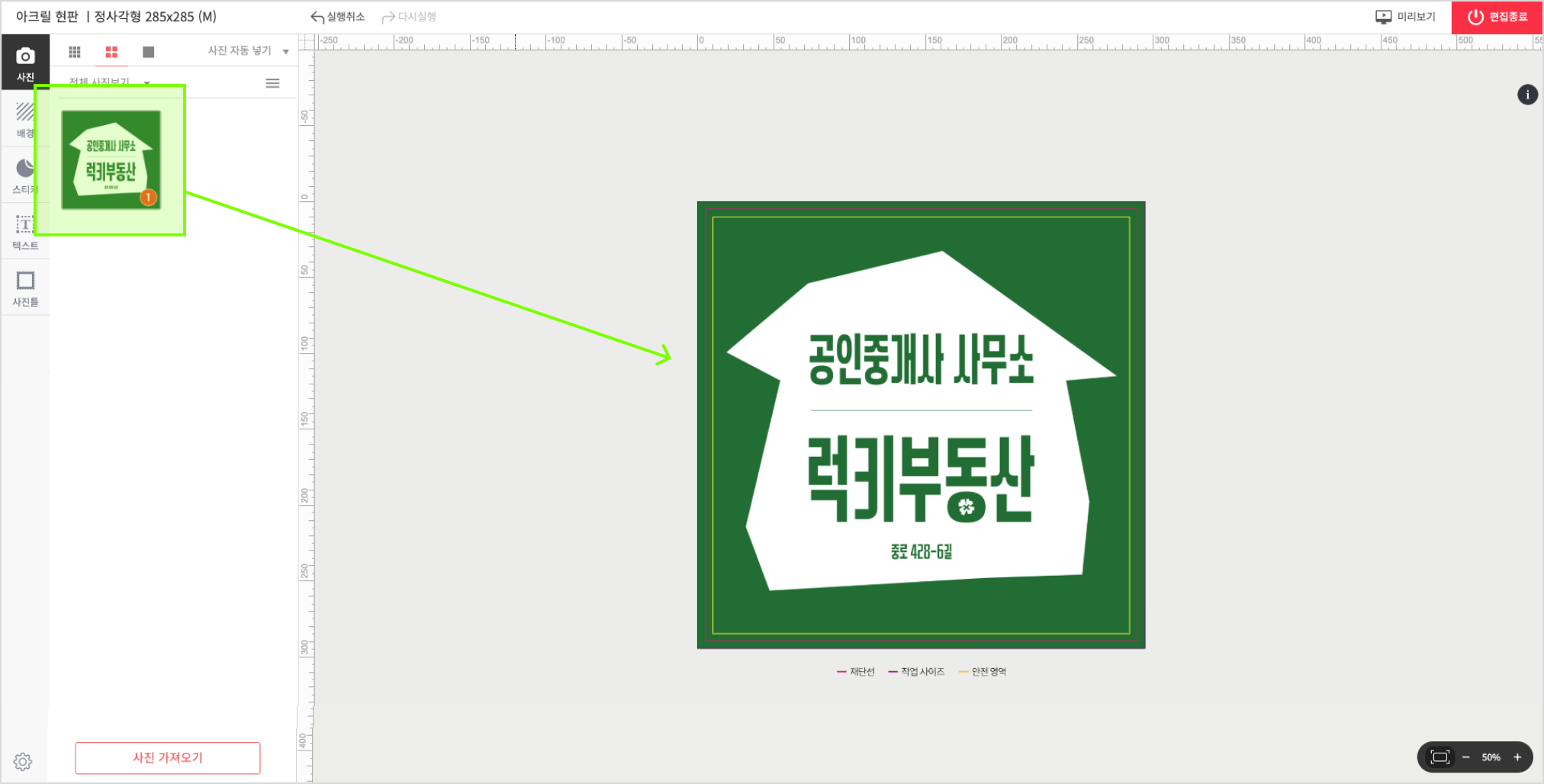
Task: Expand the 사진 자동 넣기 dropdown
Action: 285,50
